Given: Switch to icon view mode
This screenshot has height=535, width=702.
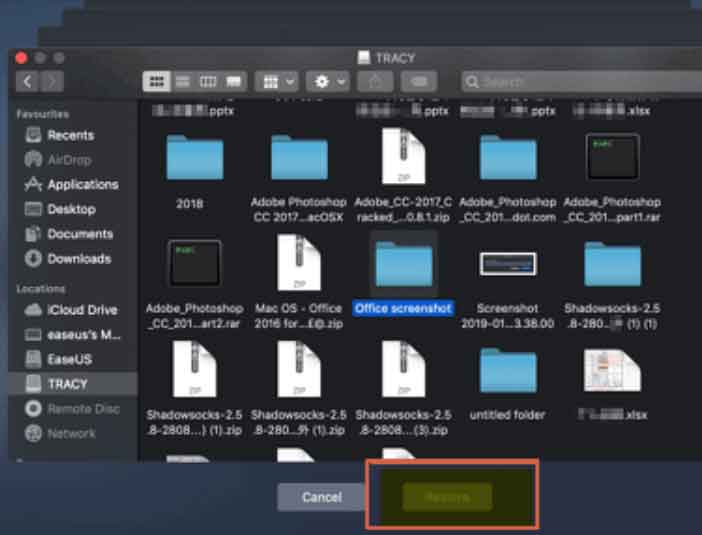Looking at the screenshot, I should pos(156,81).
